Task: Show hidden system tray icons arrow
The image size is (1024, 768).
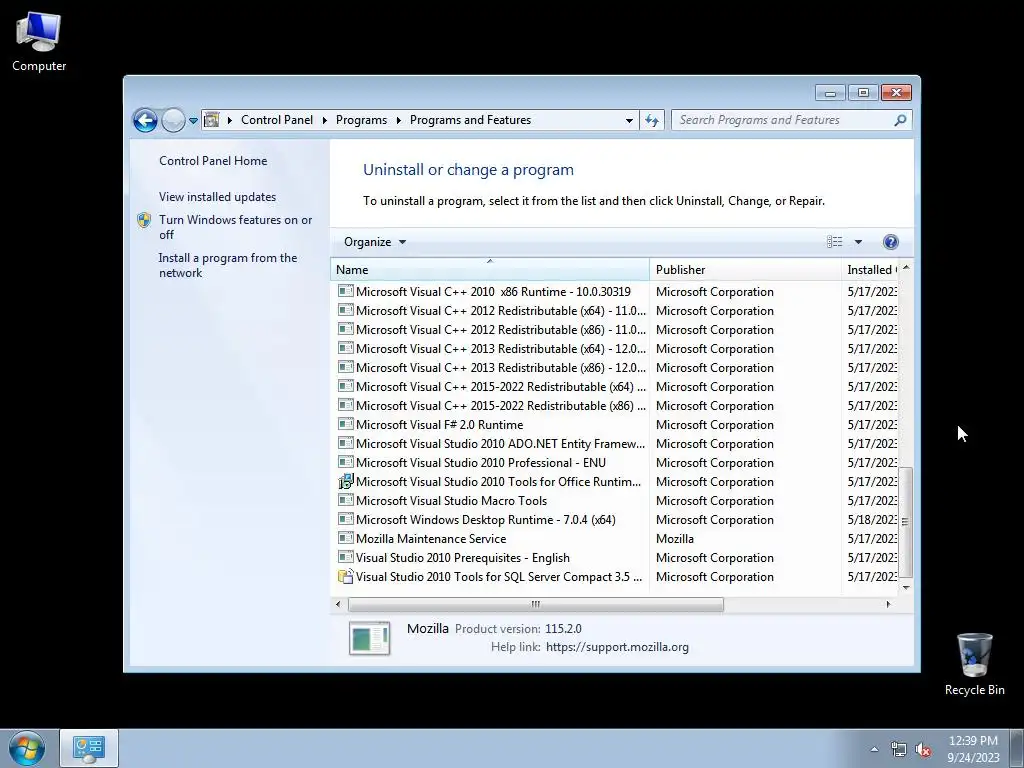Action: coord(874,749)
